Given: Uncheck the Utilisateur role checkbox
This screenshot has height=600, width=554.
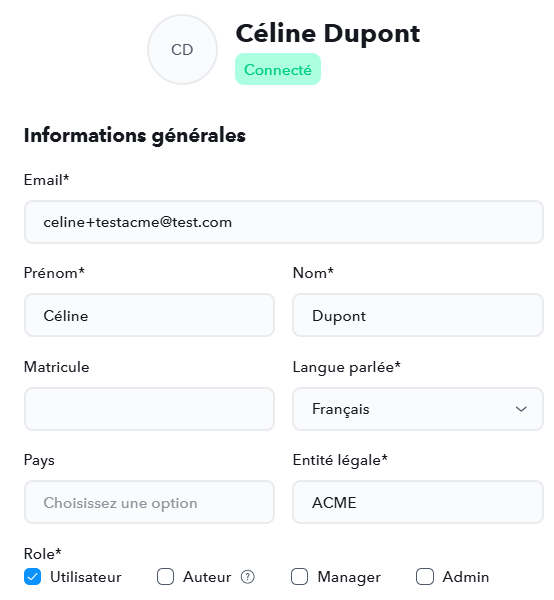Looking at the screenshot, I should coord(33,577).
